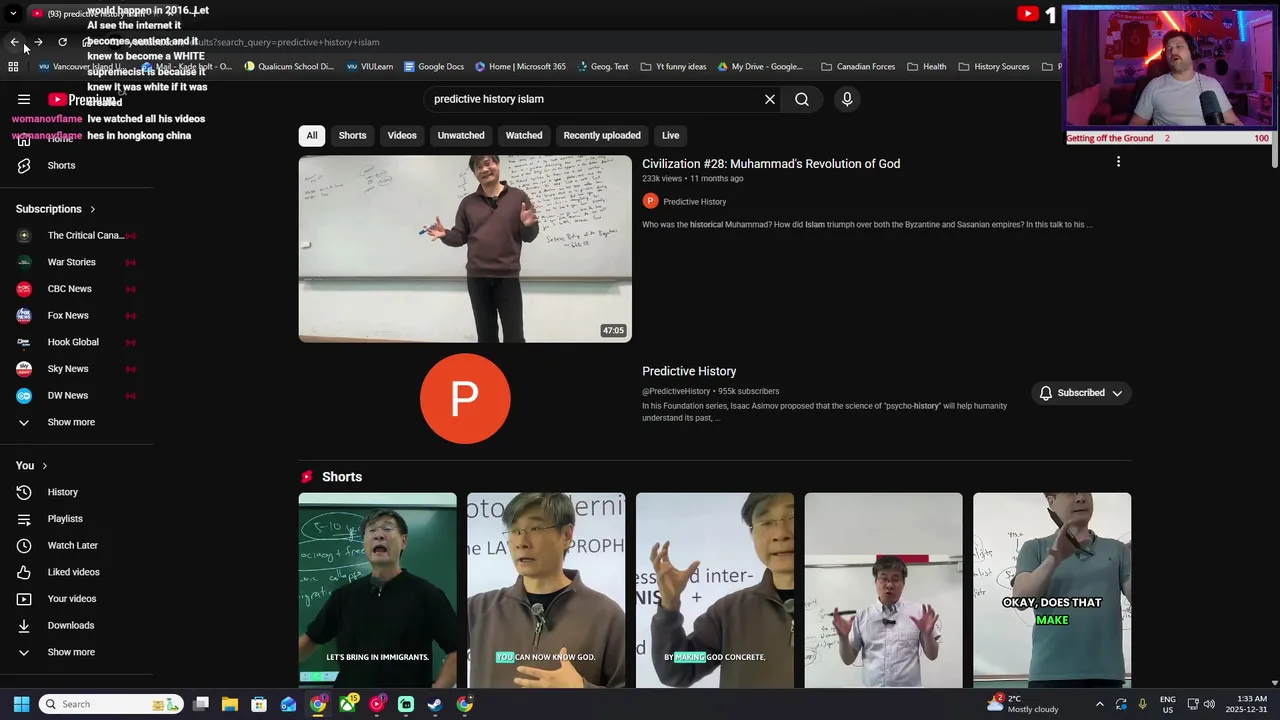Start voice search with the microphone
Viewport: 1280px width, 720px height.
point(847,99)
